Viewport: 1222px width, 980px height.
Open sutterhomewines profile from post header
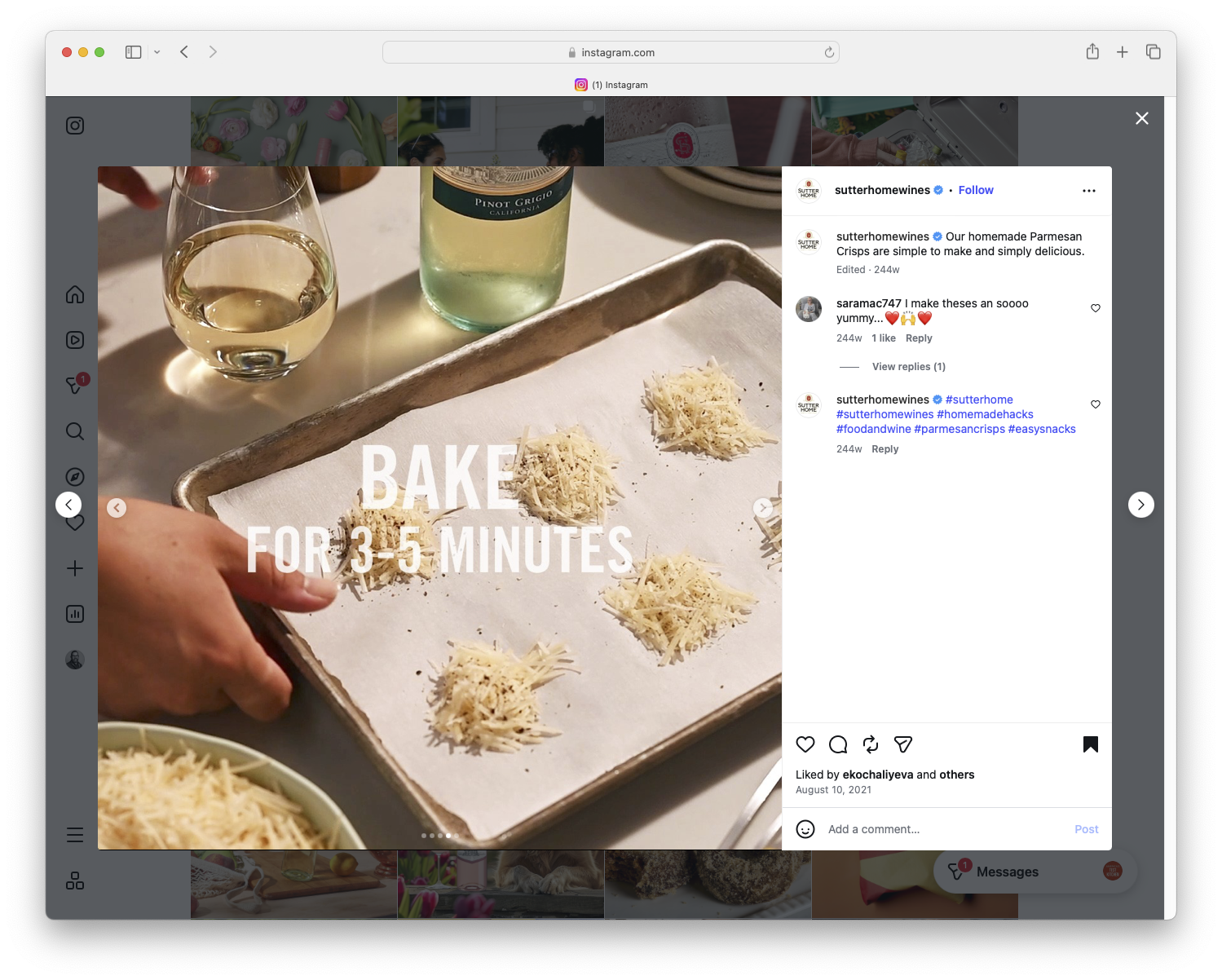[882, 190]
